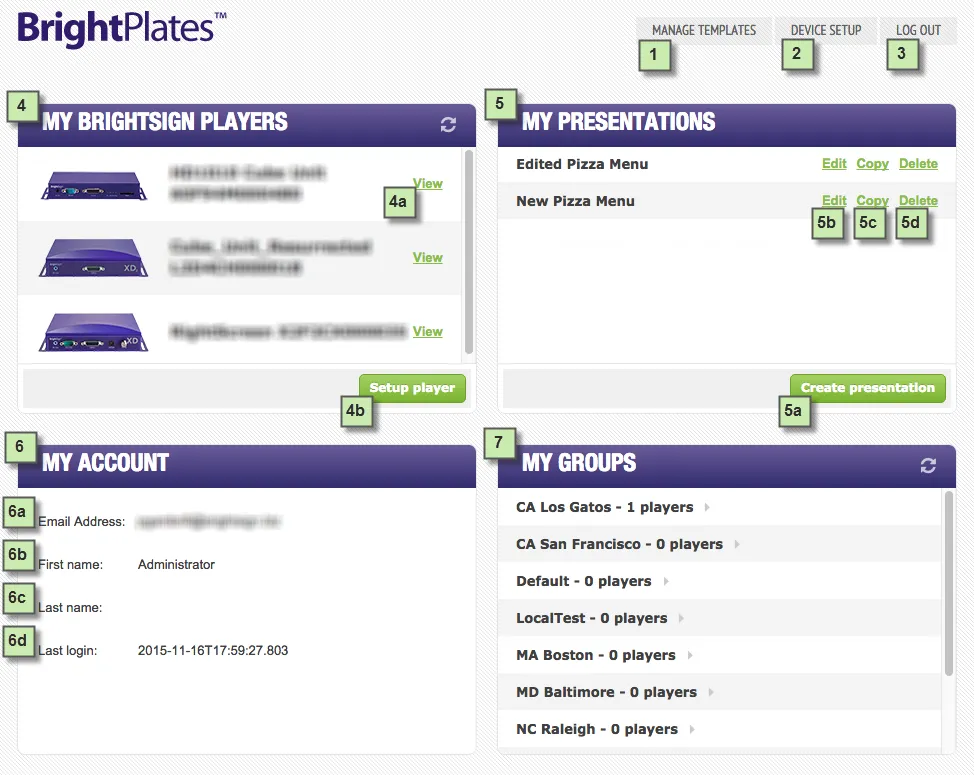974x775 pixels.
Task: Expand the MA Boston group arrow
Action: tap(690, 655)
